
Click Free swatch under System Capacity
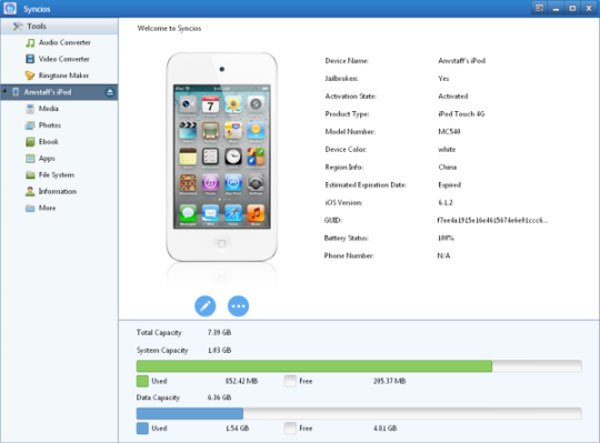[290, 381]
